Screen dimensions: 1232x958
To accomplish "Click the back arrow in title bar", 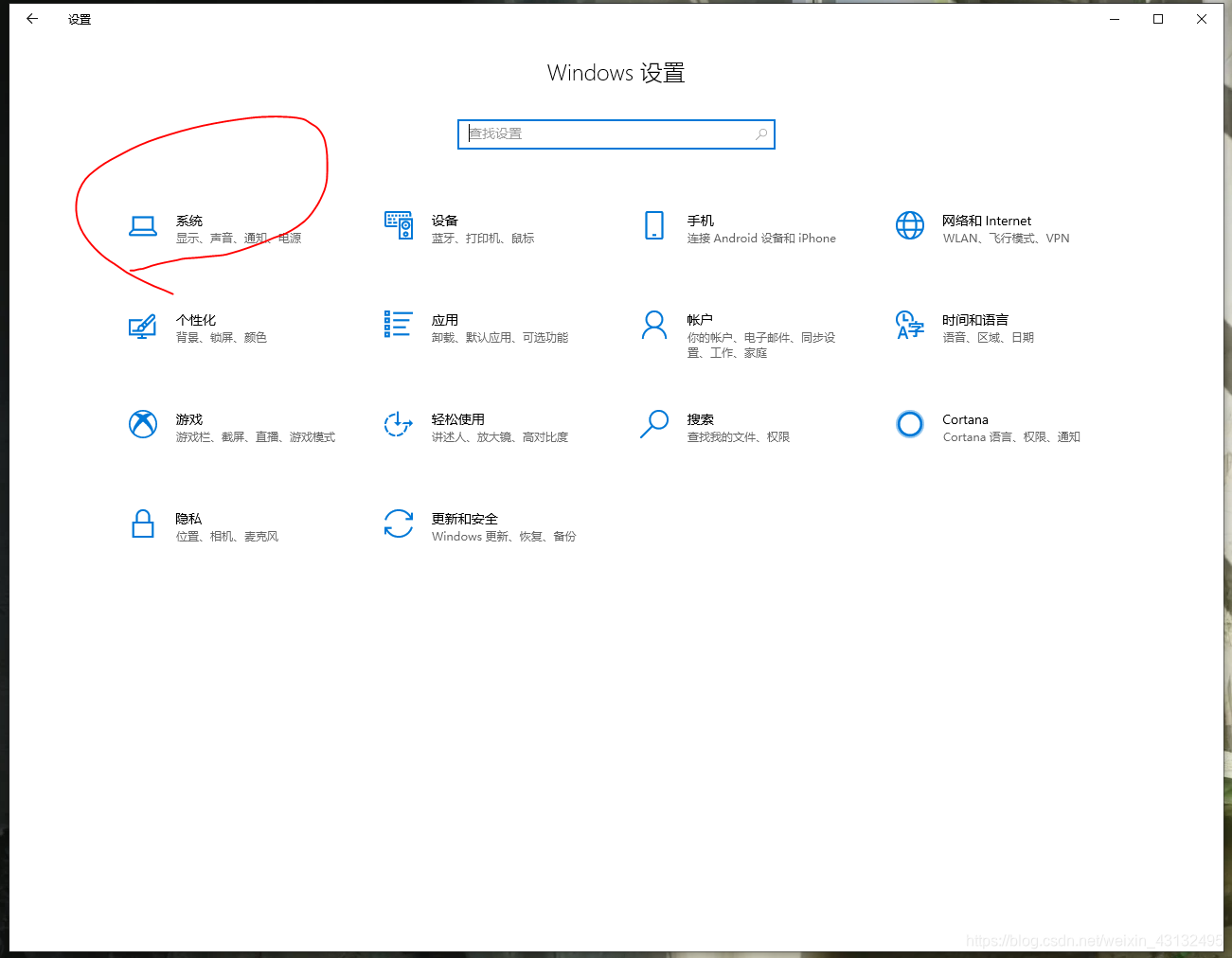I will point(32,19).
